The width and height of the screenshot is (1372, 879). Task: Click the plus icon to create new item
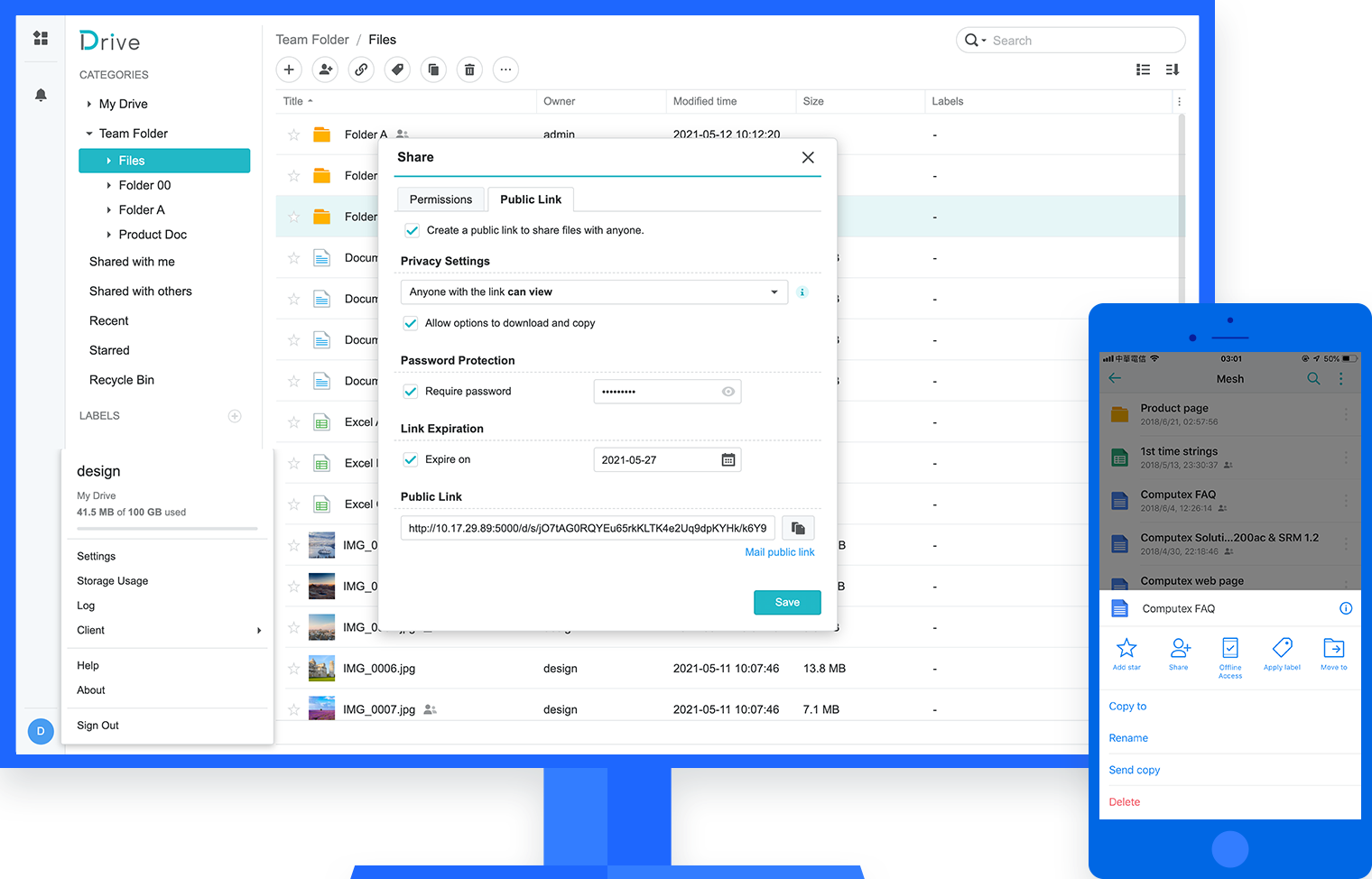tap(289, 69)
